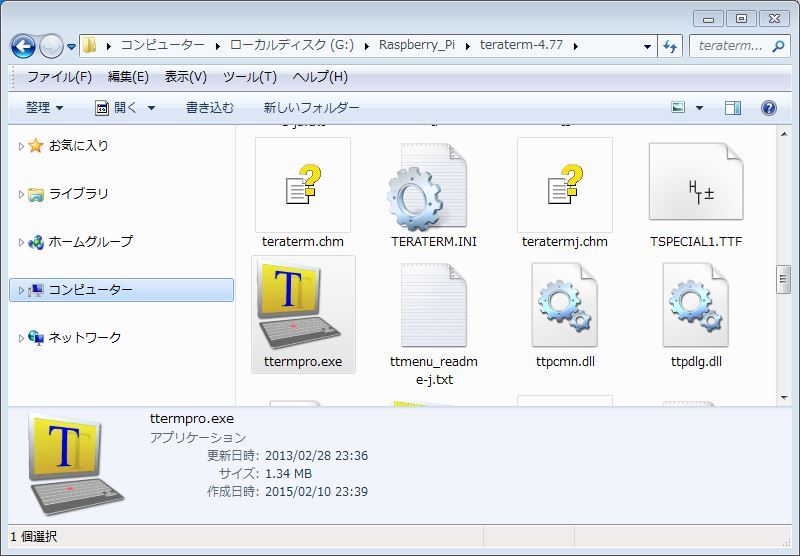The width and height of the screenshot is (800, 556).
Task: Click the サイズ value 1.34 MB
Action: click(288, 474)
